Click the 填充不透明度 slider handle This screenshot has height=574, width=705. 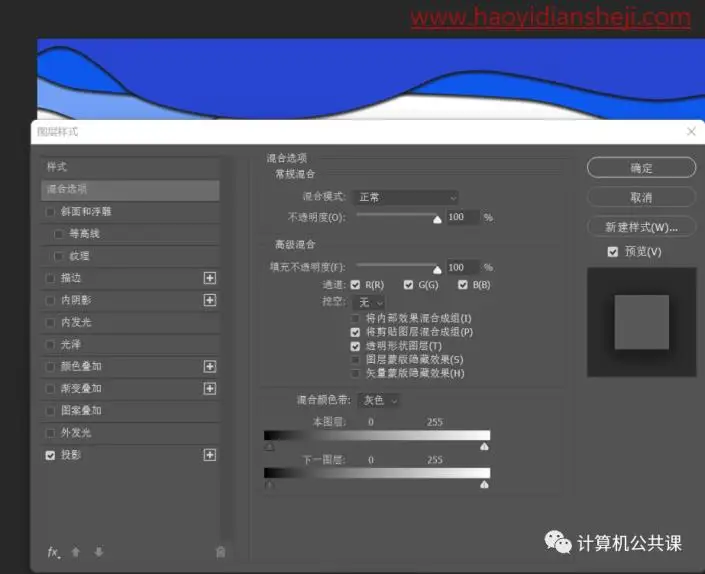tap(437, 270)
